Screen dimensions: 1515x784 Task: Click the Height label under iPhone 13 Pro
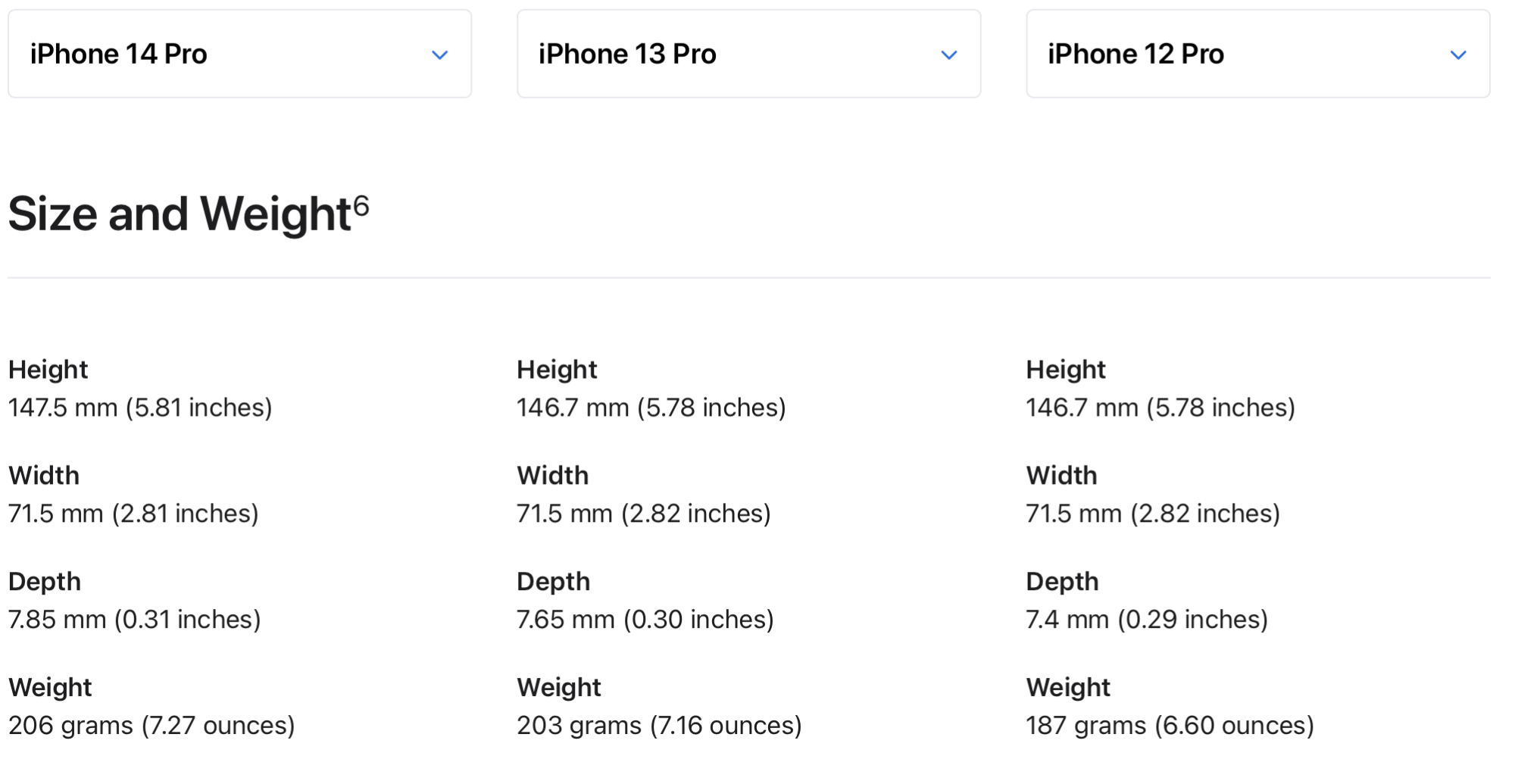tap(558, 370)
